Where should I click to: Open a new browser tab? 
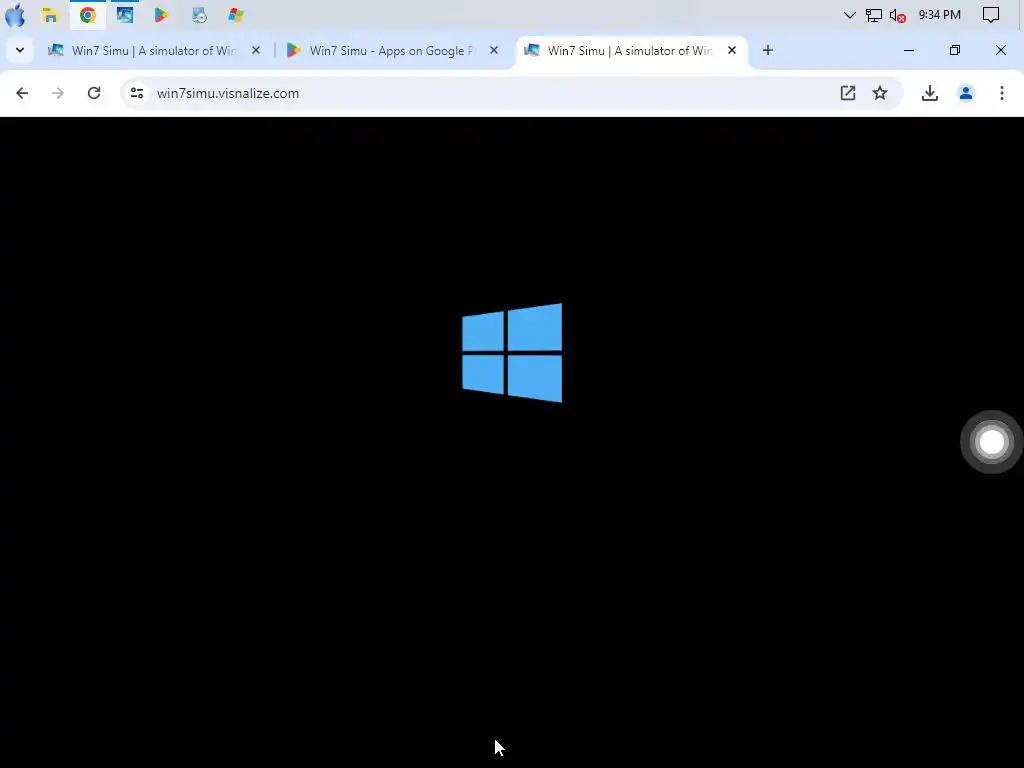pos(768,50)
